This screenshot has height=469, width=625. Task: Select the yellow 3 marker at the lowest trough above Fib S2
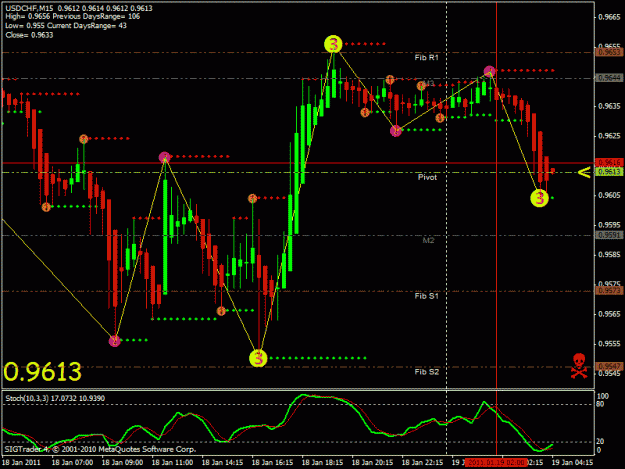[258, 358]
